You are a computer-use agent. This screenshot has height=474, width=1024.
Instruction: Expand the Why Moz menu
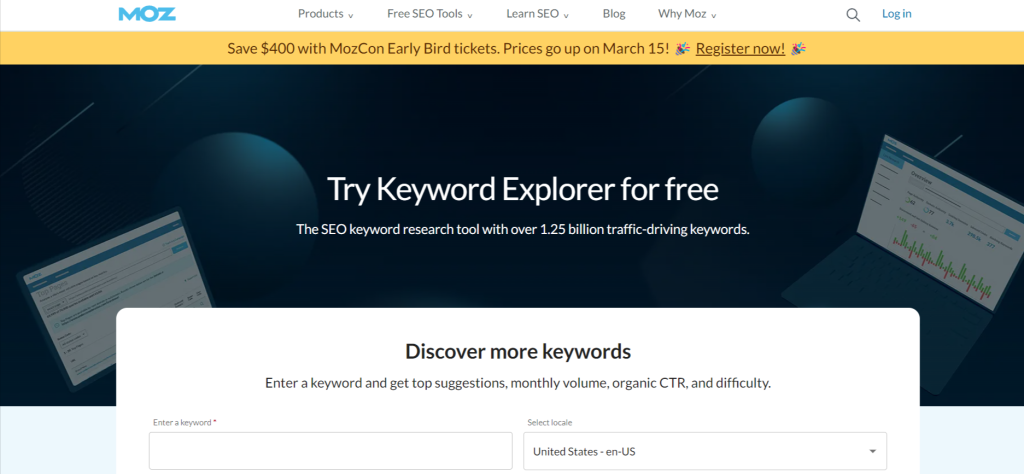[x=687, y=14]
